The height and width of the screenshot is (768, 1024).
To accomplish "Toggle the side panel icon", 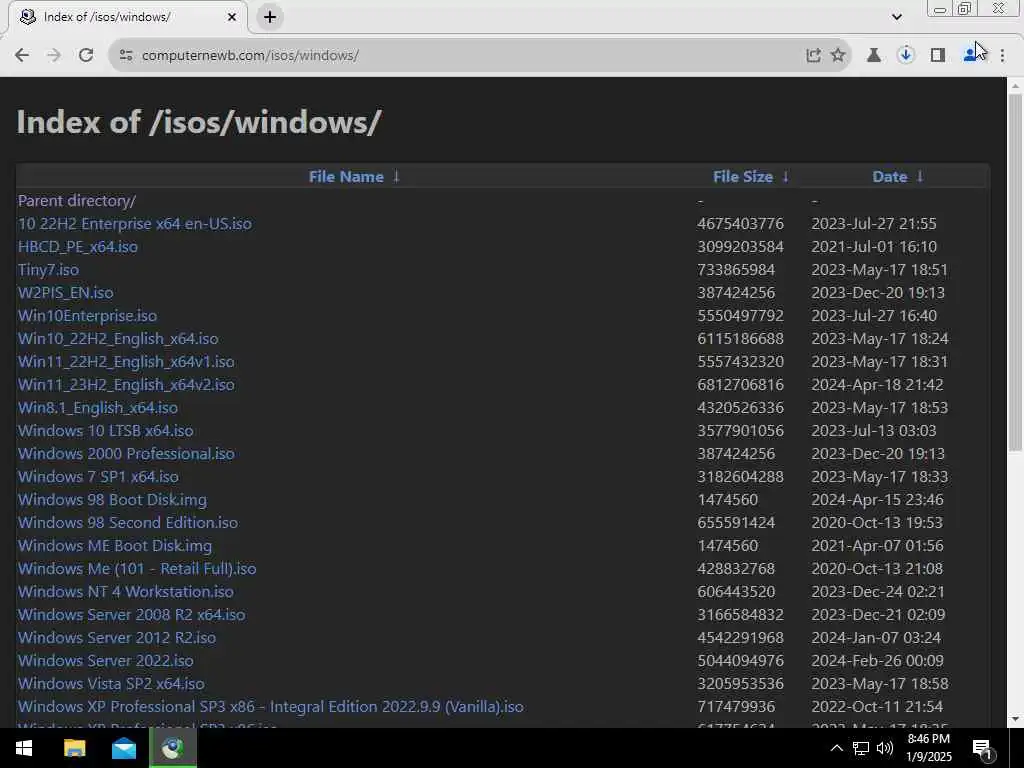I will (x=938, y=56).
